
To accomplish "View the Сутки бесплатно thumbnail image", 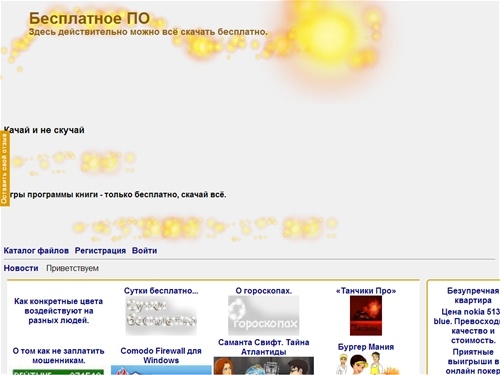I will coord(161,316).
